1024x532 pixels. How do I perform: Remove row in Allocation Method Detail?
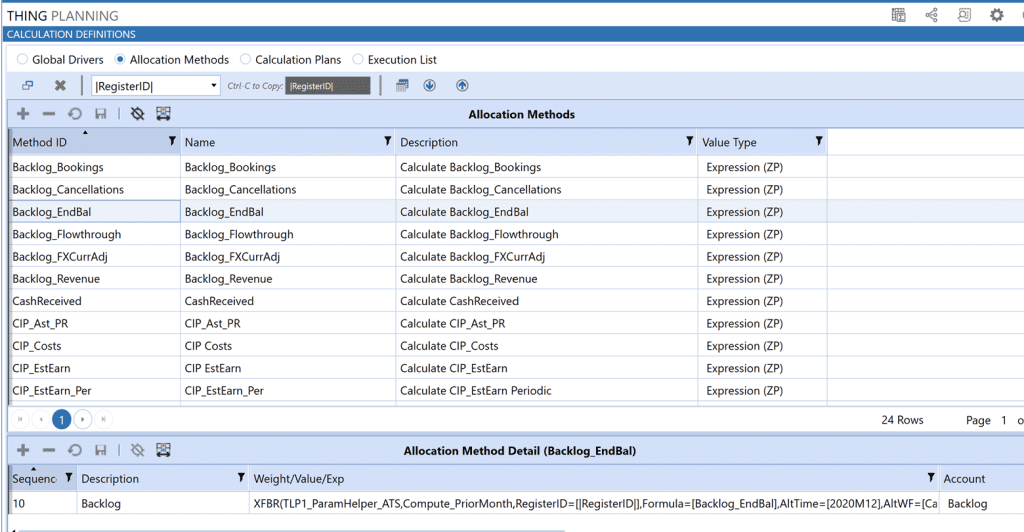point(49,450)
